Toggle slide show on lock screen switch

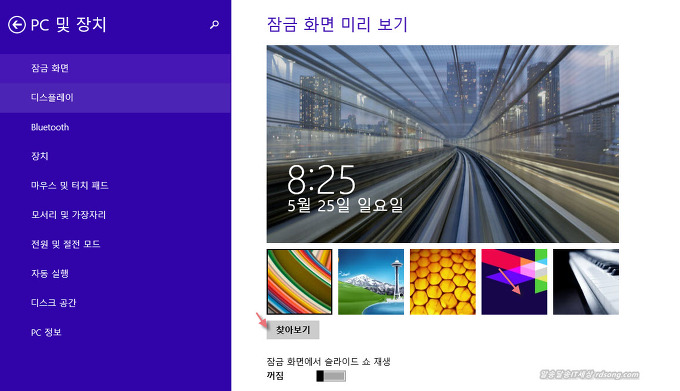pos(331,376)
